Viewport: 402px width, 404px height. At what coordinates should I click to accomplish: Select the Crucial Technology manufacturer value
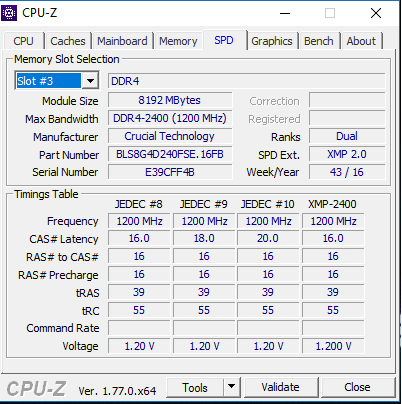[170, 136]
